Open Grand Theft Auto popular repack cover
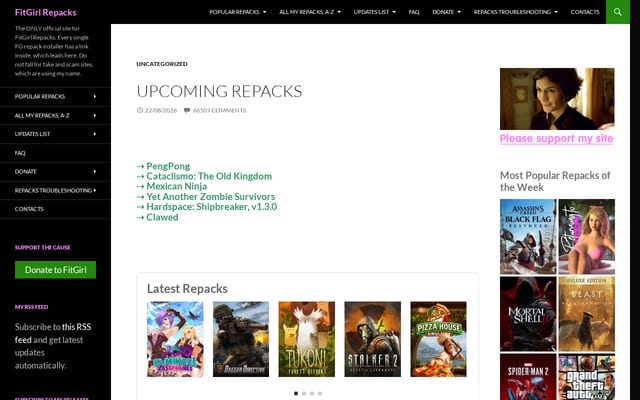Viewport: 640px width, 400px height. [x=587, y=377]
